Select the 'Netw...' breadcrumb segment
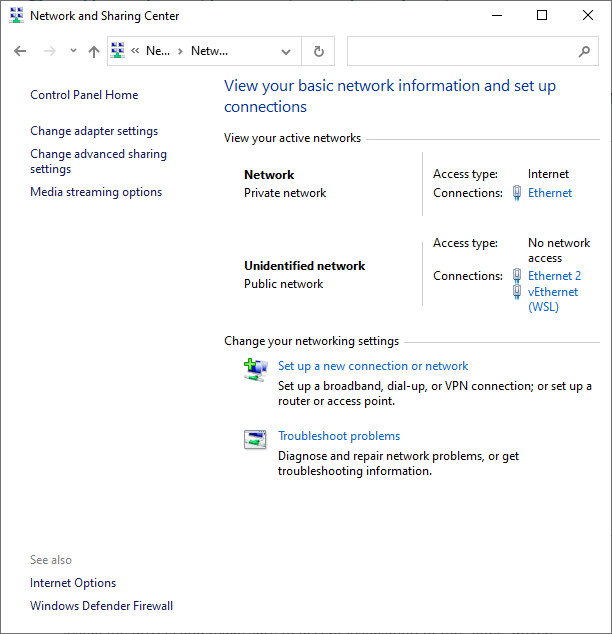Screen dimensions: 612x634 209,51
